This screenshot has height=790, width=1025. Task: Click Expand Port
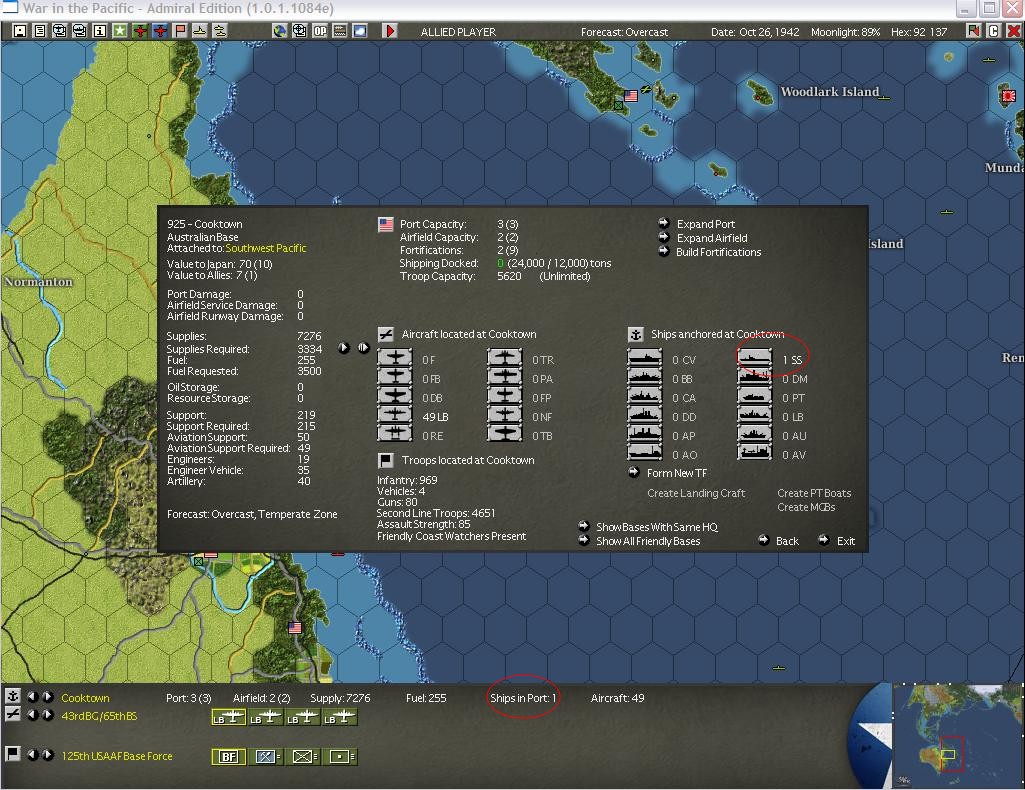[705, 224]
